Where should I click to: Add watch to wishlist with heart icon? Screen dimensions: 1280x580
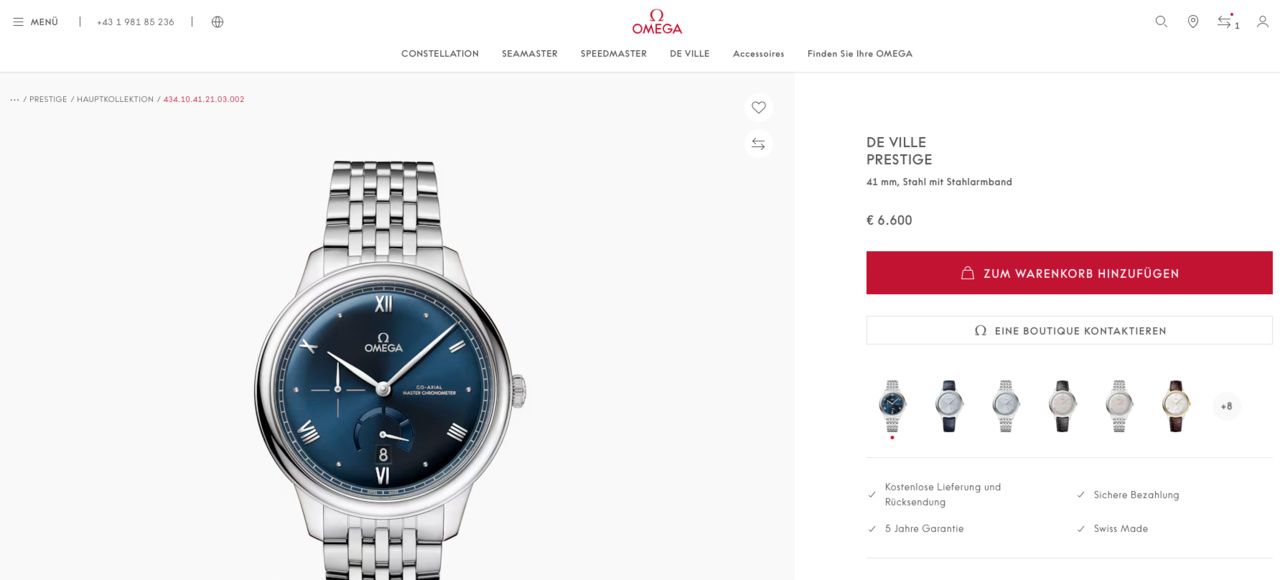pos(759,107)
